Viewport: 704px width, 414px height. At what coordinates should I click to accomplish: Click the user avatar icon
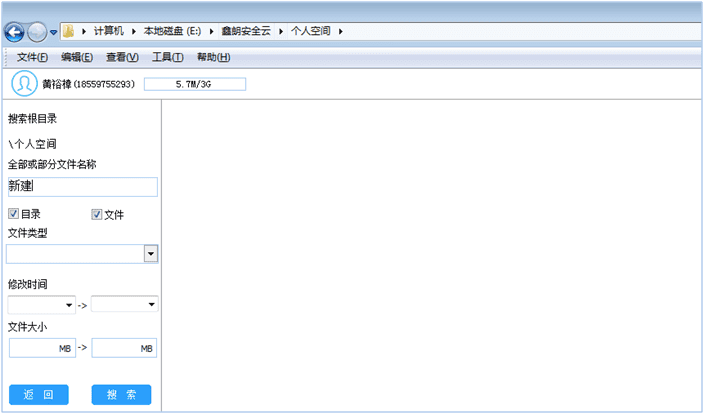(x=24, y=84)
